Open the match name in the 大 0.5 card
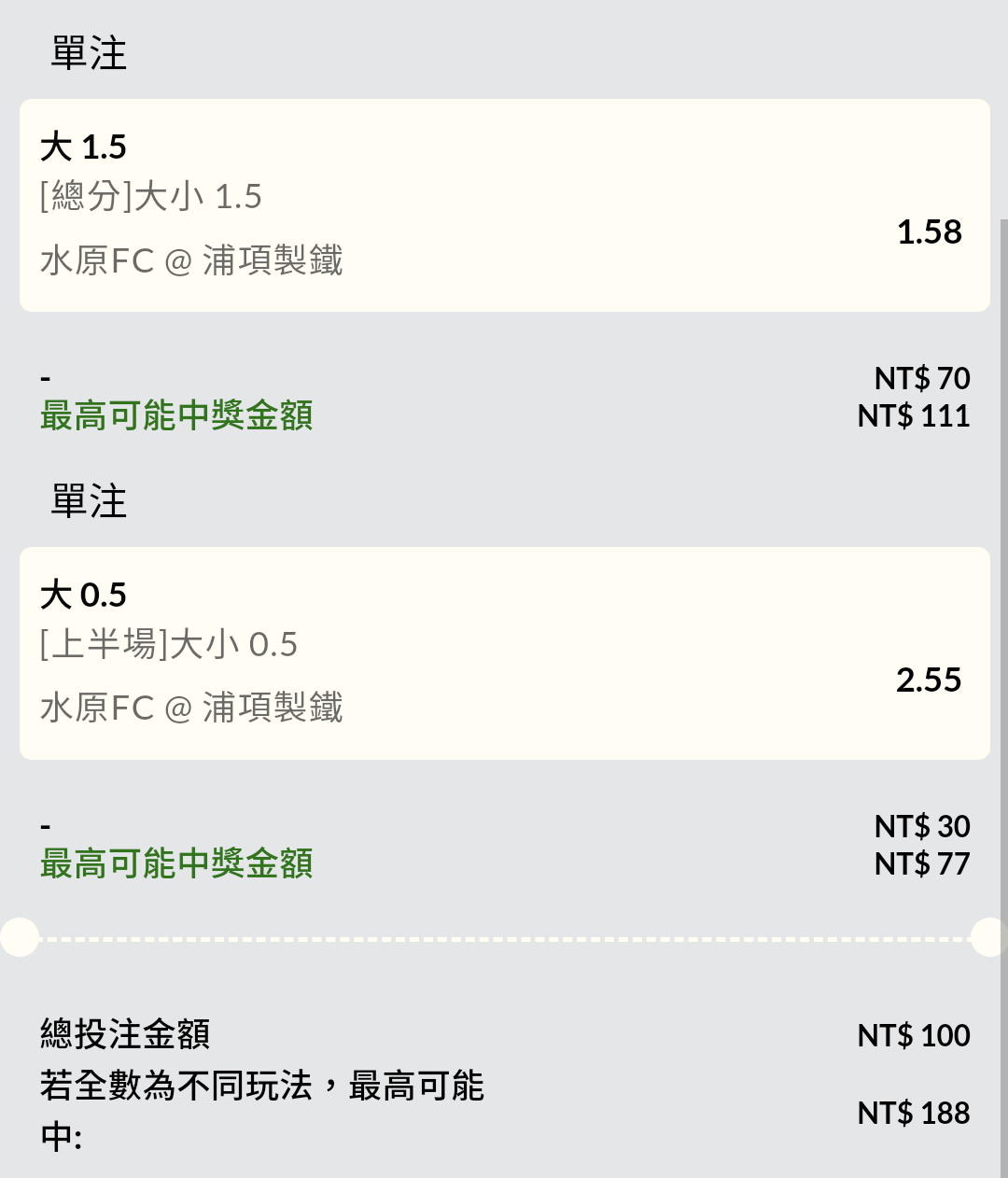 [191, 708]
